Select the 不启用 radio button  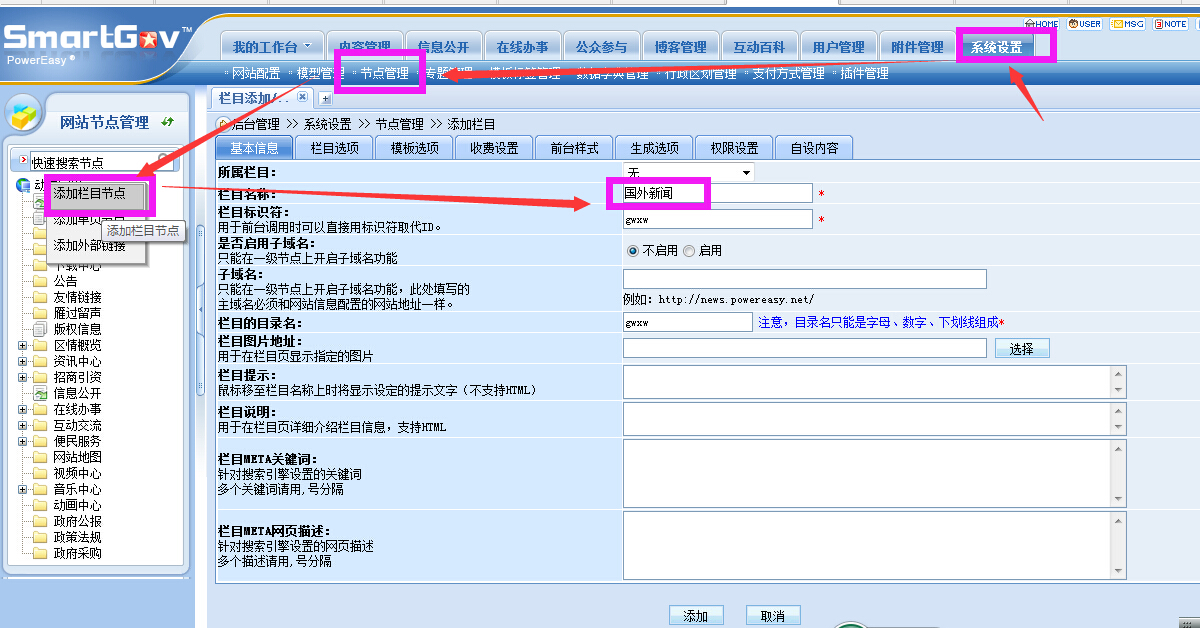click(632, 251)
